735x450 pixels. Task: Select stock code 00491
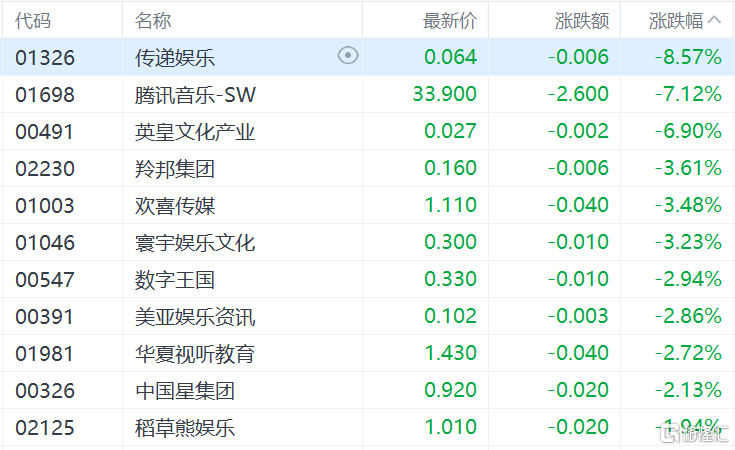(45, 132)
